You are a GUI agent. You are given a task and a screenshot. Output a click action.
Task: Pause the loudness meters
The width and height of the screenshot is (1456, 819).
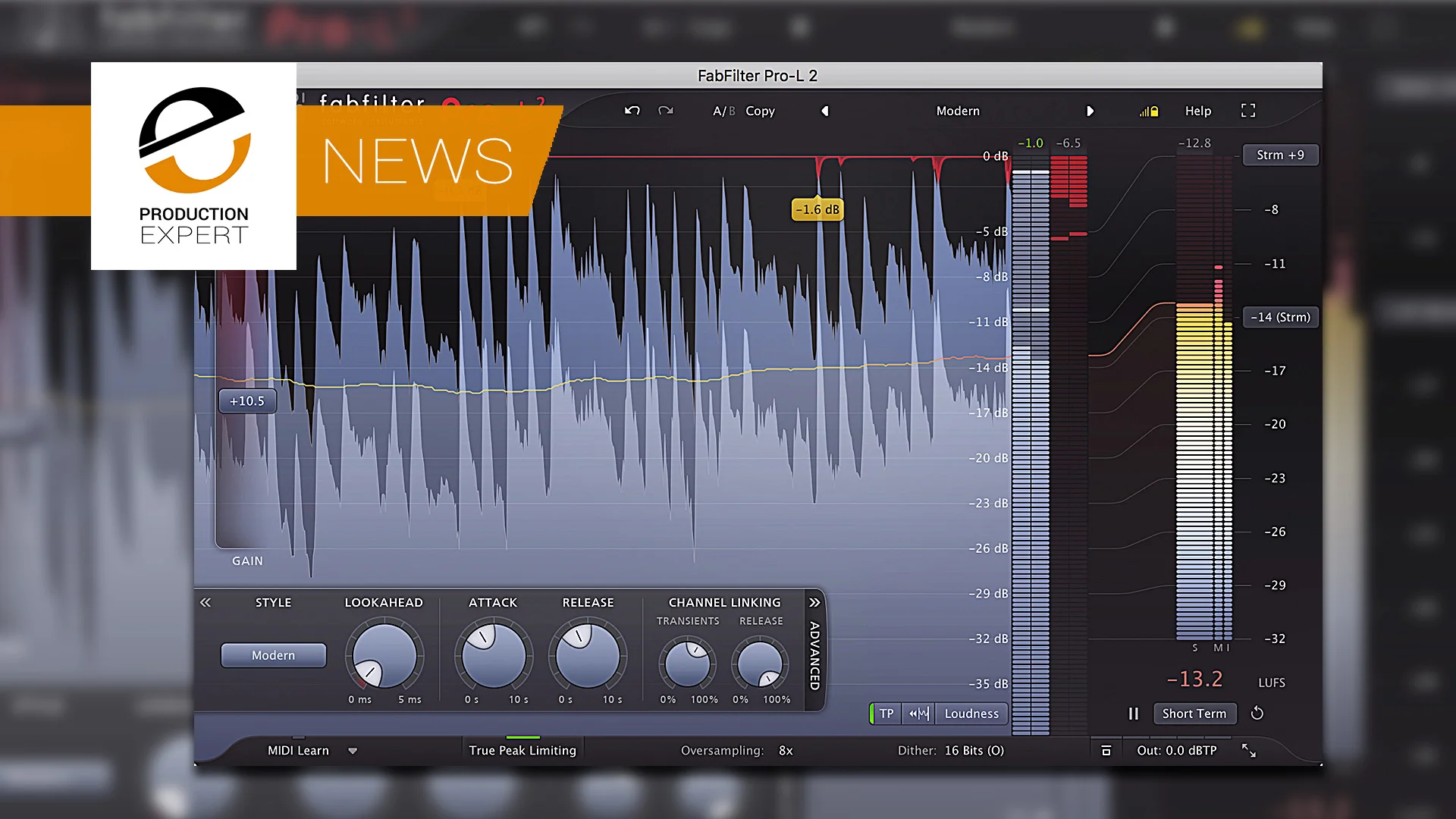tap(1134, 714)
